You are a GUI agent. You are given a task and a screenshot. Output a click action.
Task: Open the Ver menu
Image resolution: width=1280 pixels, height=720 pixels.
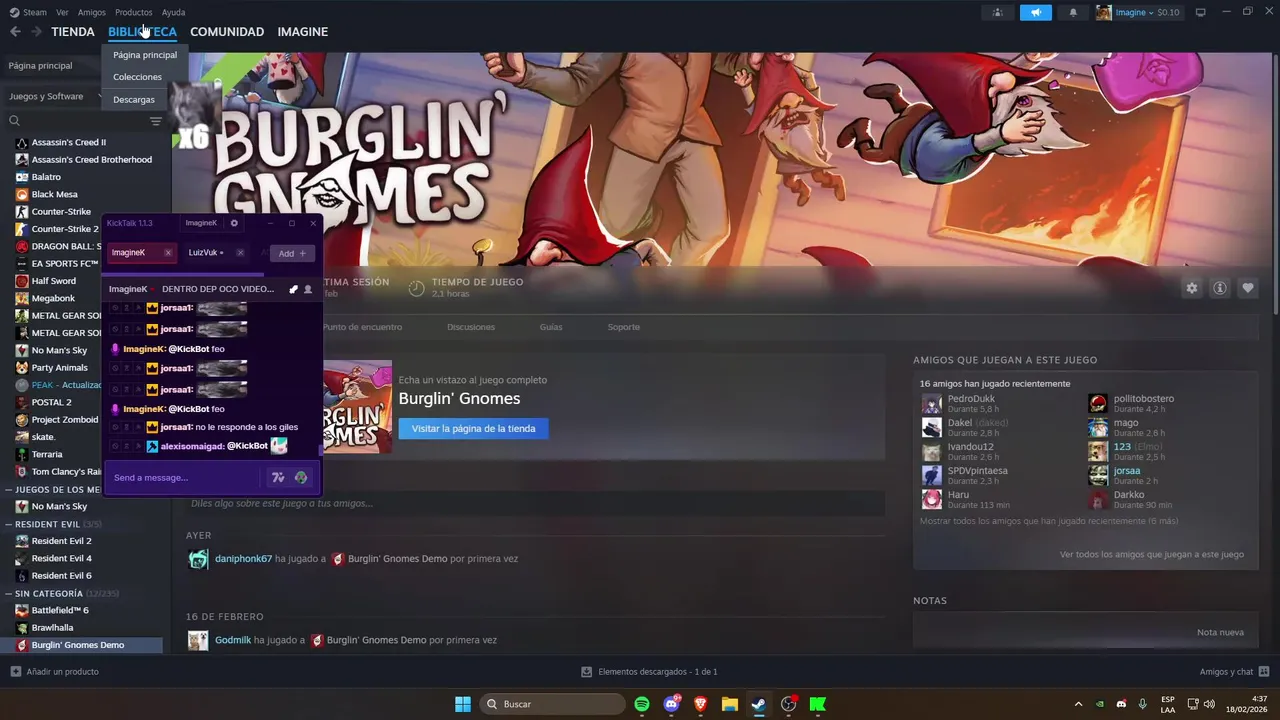click(62, 12)
